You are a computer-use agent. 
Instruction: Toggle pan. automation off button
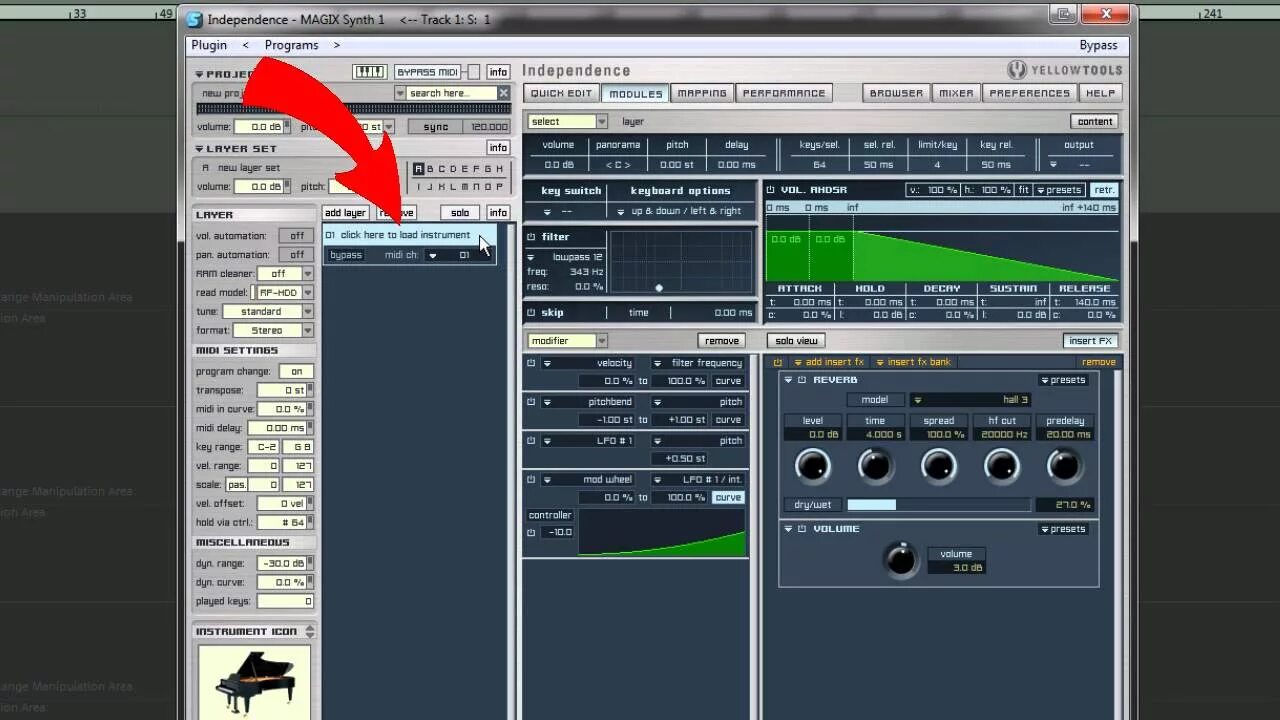tap(297, 255)
